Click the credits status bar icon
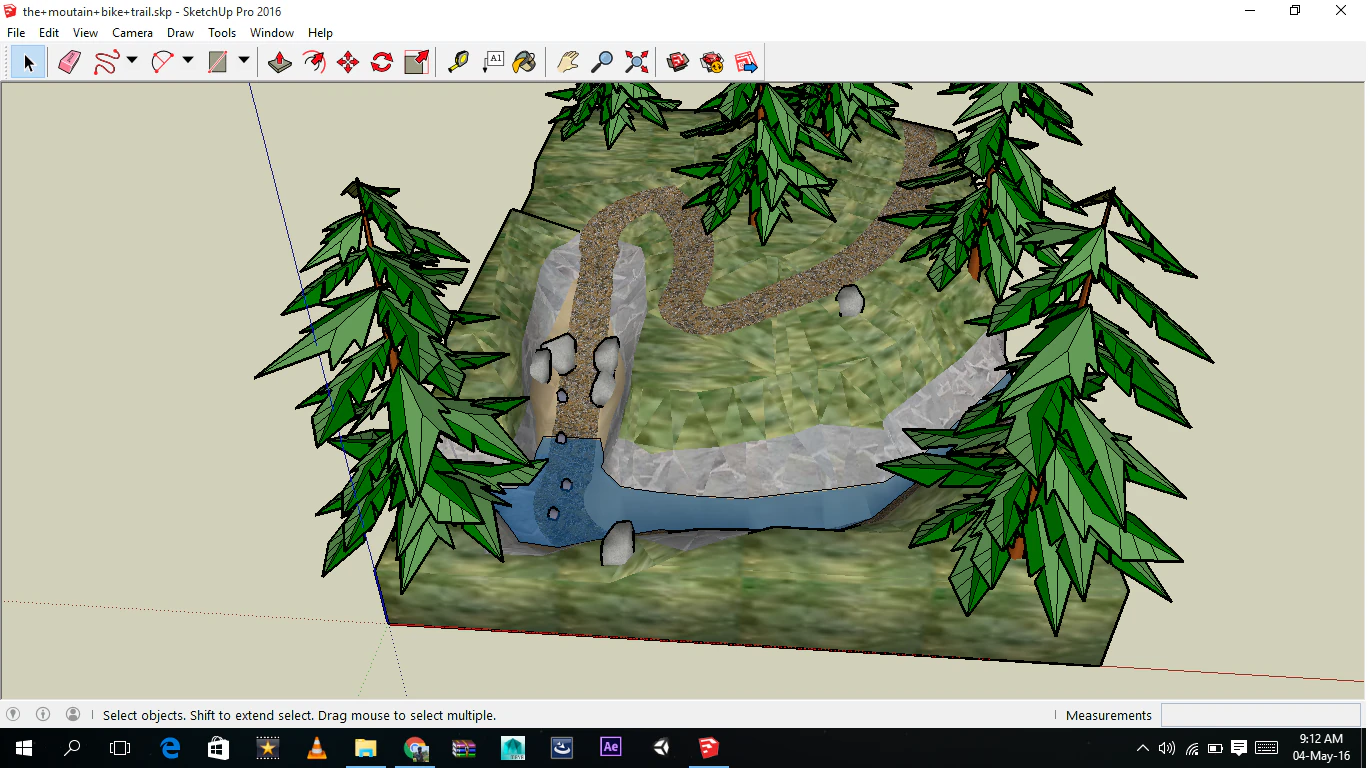 43,714
